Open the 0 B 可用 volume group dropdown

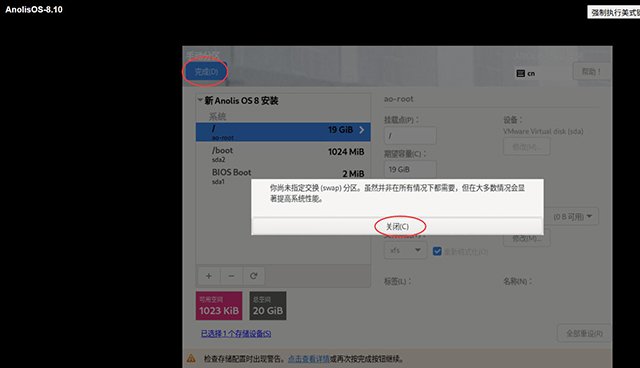coord(572,217)
